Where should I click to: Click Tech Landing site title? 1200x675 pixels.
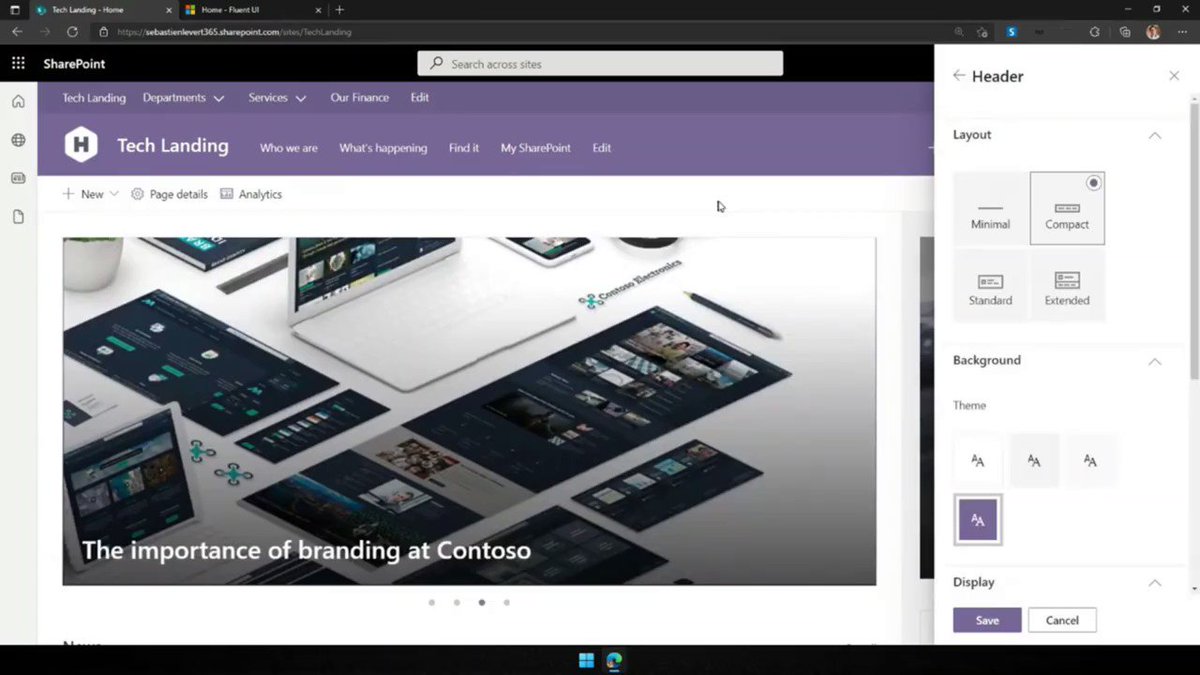[173, 145]
